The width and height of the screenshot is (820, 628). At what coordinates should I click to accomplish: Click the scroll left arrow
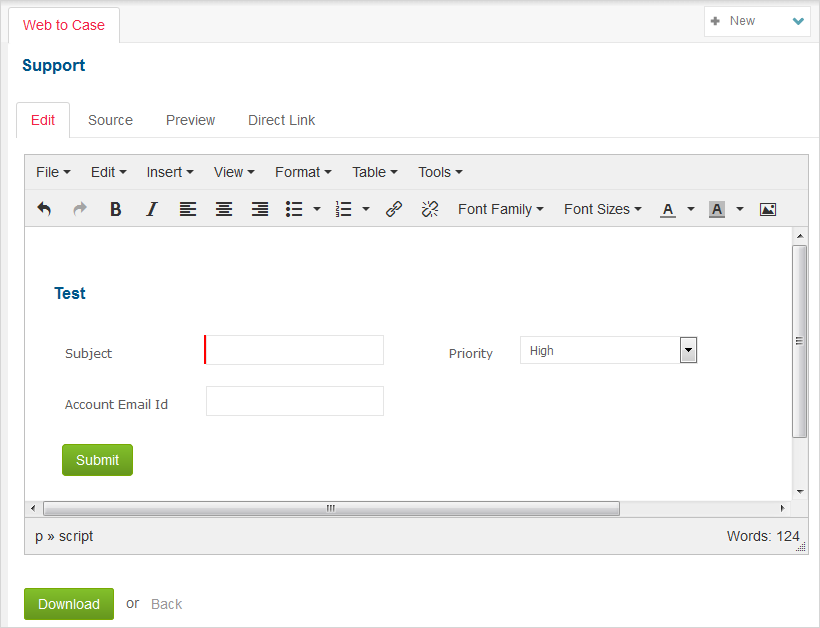click(33, 508)
